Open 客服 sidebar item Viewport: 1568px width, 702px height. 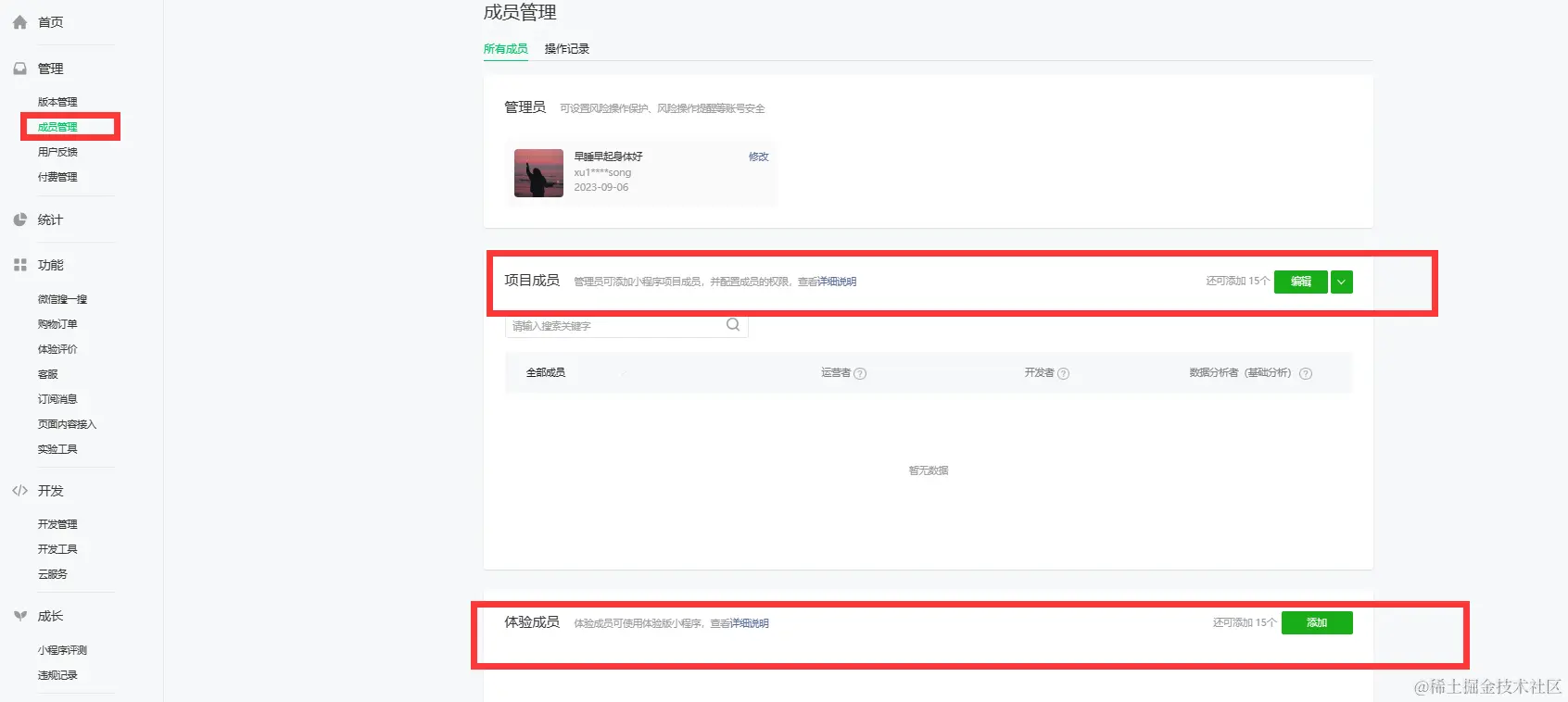tap(47, 374)
